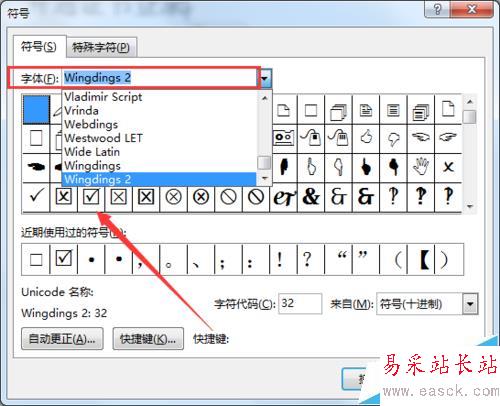500x406 pixels.
Task: Choose the text document symbol in first row
Action: (x=366, y=110)
